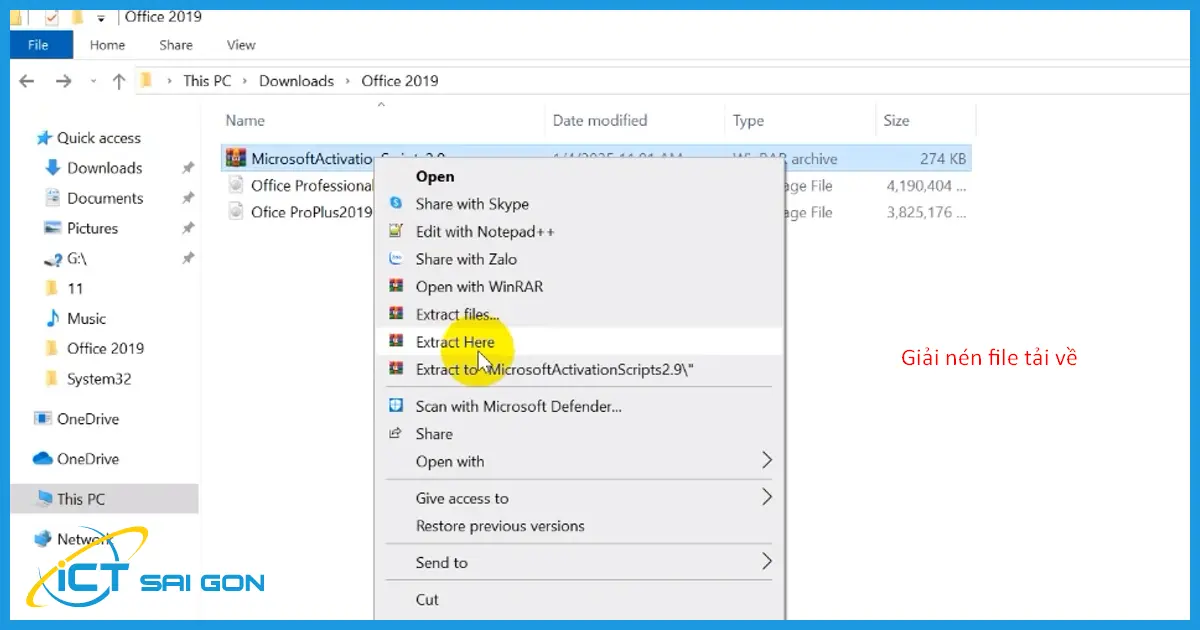Unpin Pictures using its pin icon
Screen dimensions: 1200x630
click(x=187, y=229)
